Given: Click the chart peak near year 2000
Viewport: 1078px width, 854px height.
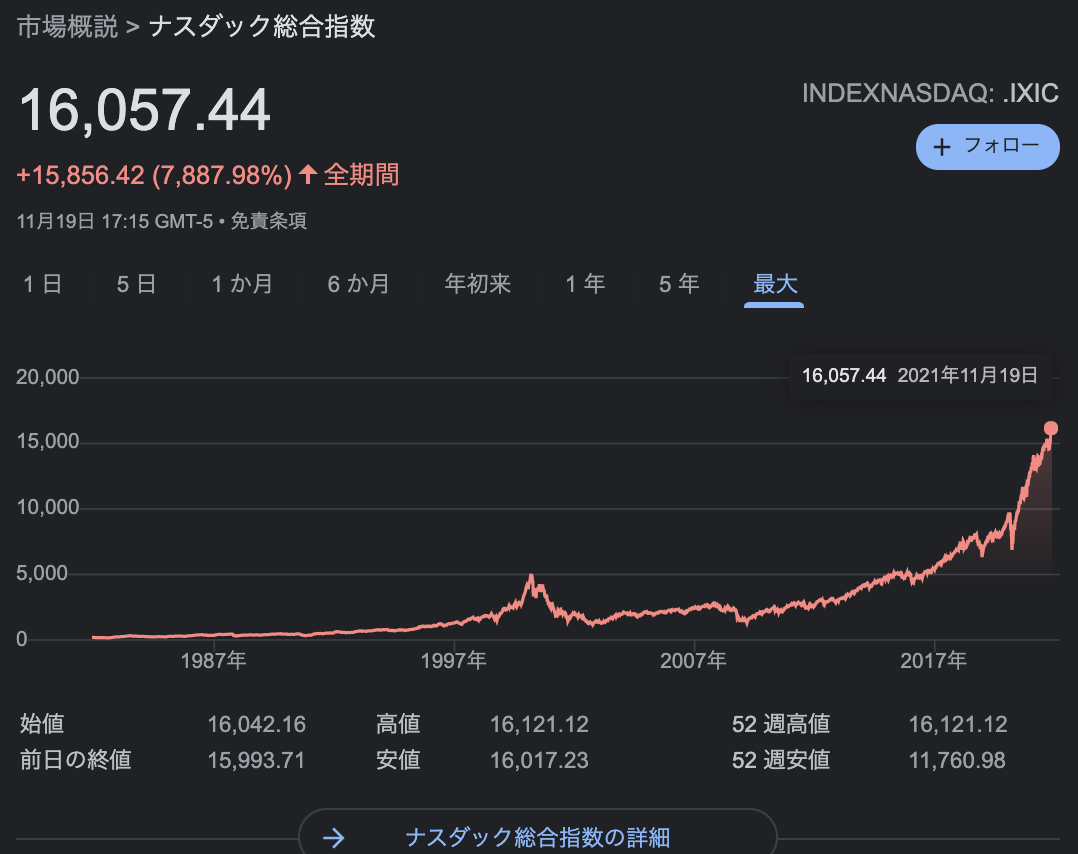Looking at the screenshot, I should point(531,576).
